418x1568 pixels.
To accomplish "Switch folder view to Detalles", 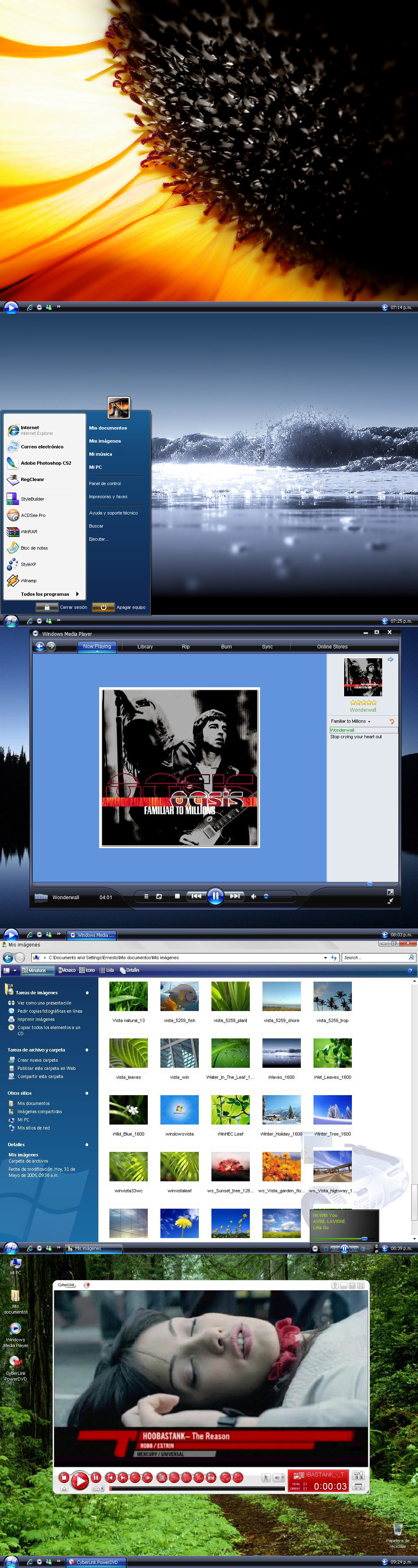I will 129,970.
